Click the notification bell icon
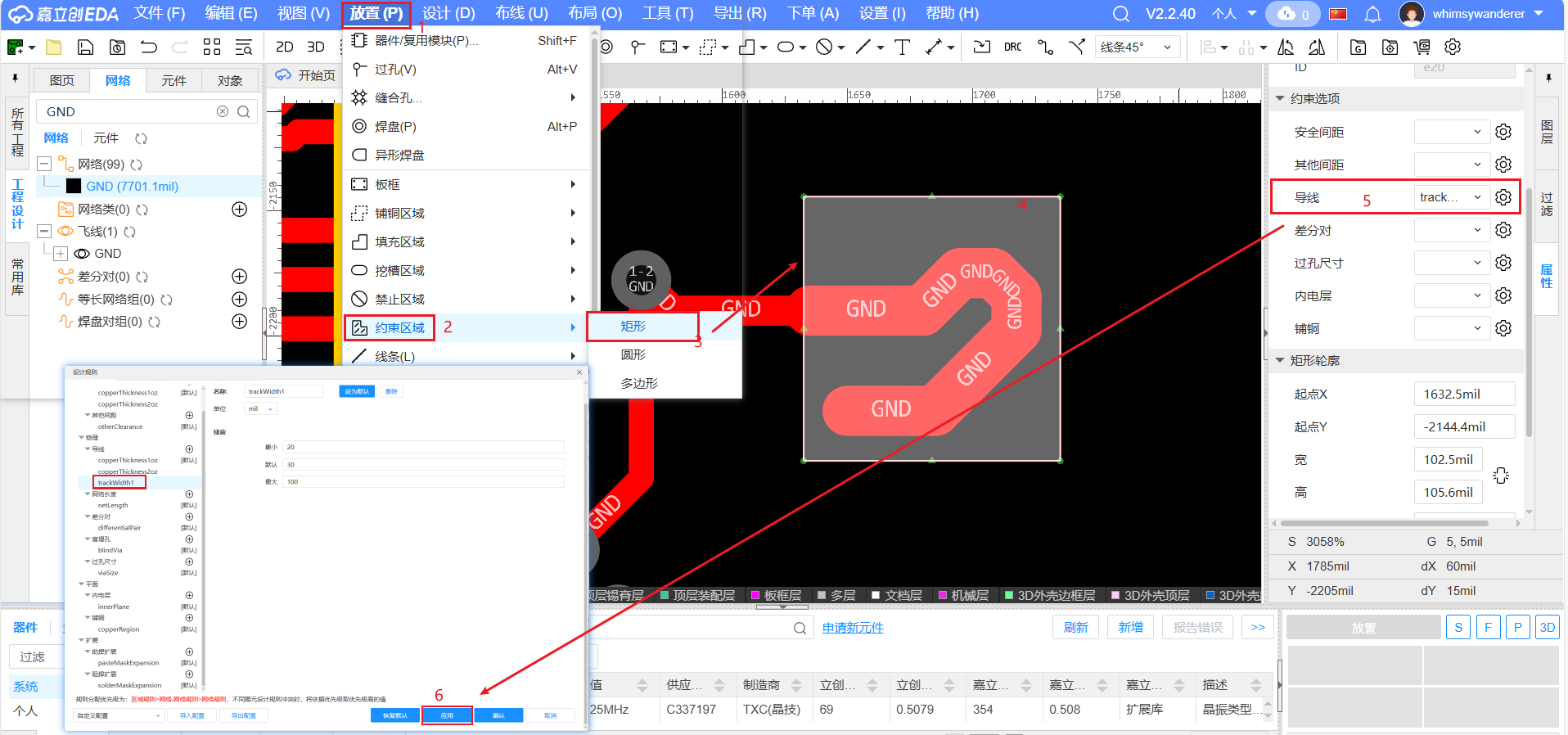Screen dimensions: 1568x735 (1373, 14)
